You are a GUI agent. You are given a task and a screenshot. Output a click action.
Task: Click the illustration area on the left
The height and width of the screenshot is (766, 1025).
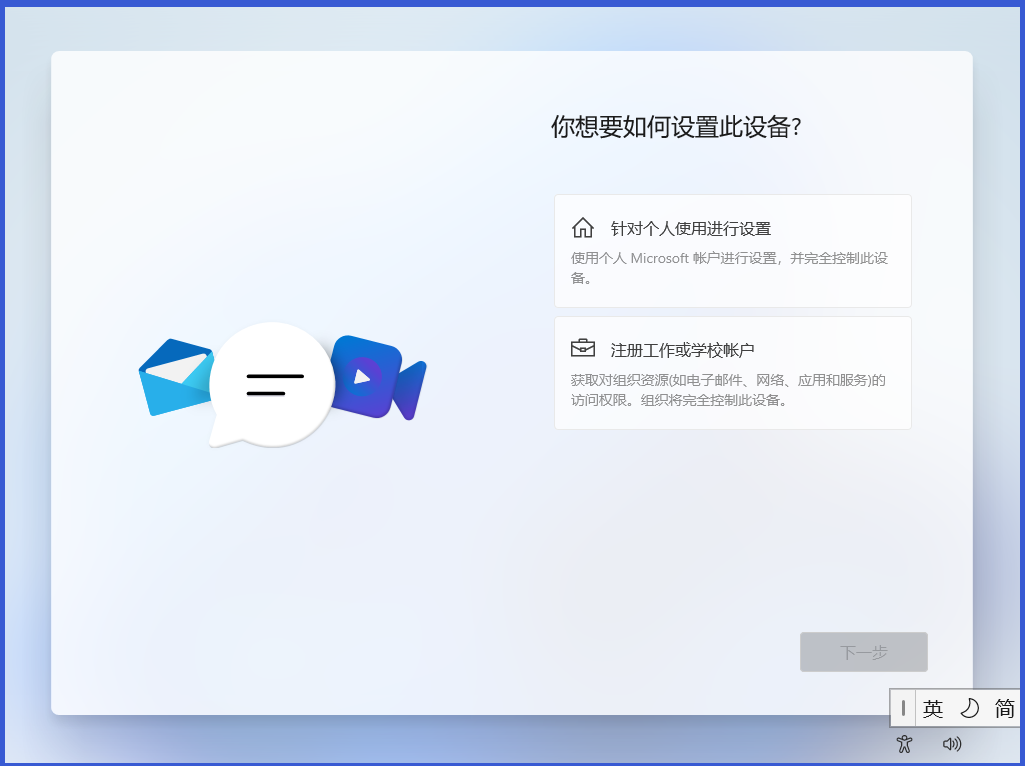coord(280,384)
